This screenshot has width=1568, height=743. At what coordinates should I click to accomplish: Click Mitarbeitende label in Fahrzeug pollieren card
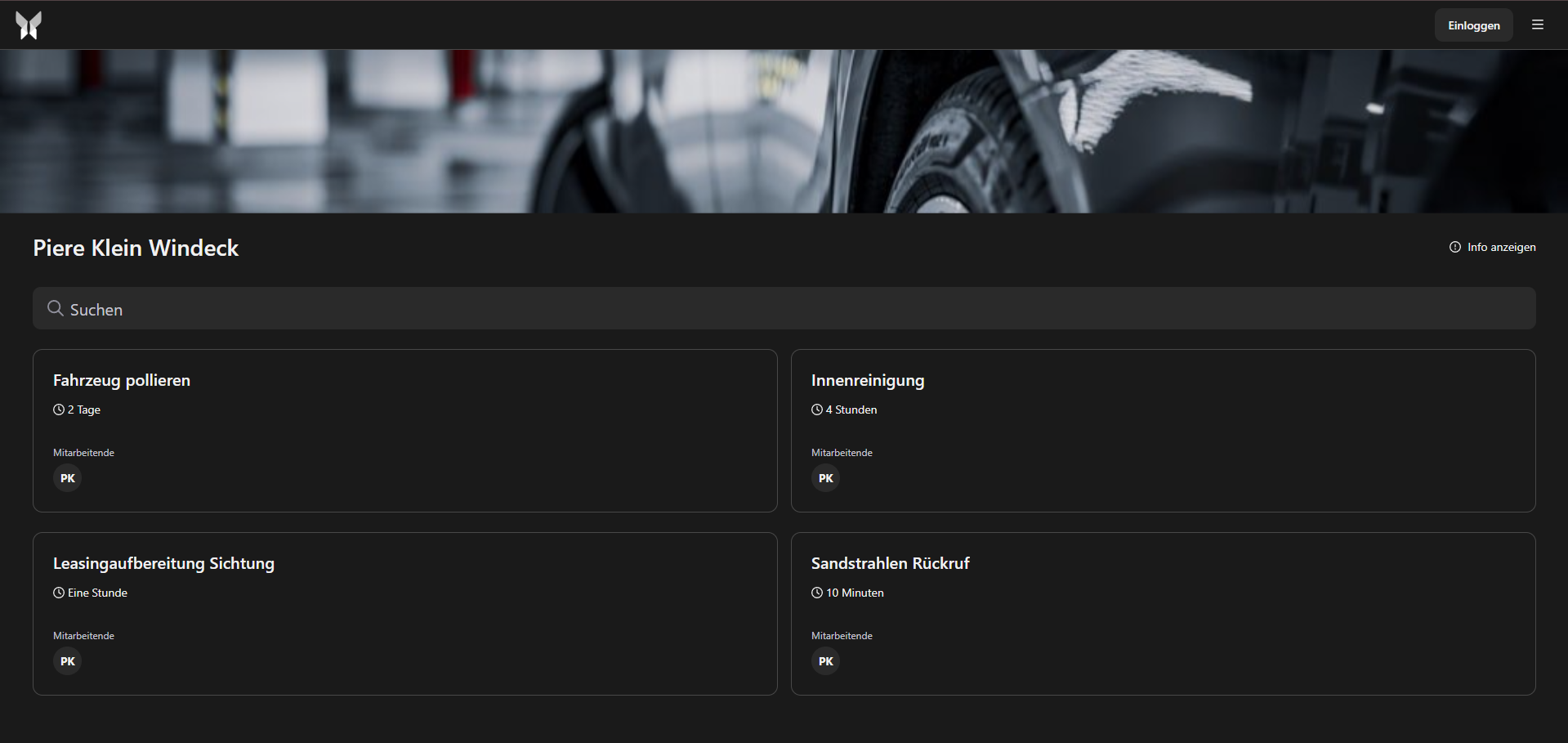[83, 453]
